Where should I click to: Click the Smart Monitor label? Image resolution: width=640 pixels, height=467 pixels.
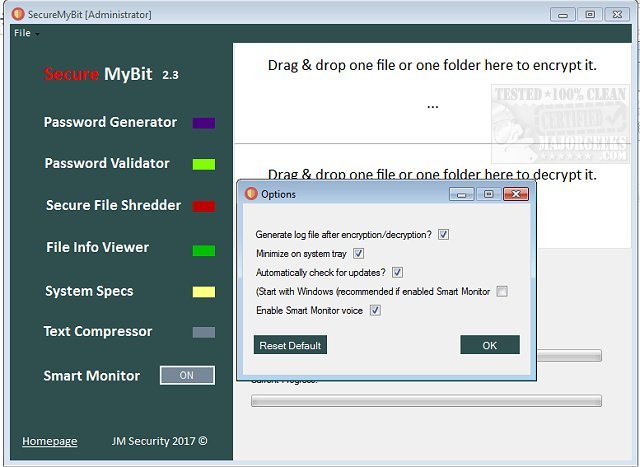pos(91,376)
